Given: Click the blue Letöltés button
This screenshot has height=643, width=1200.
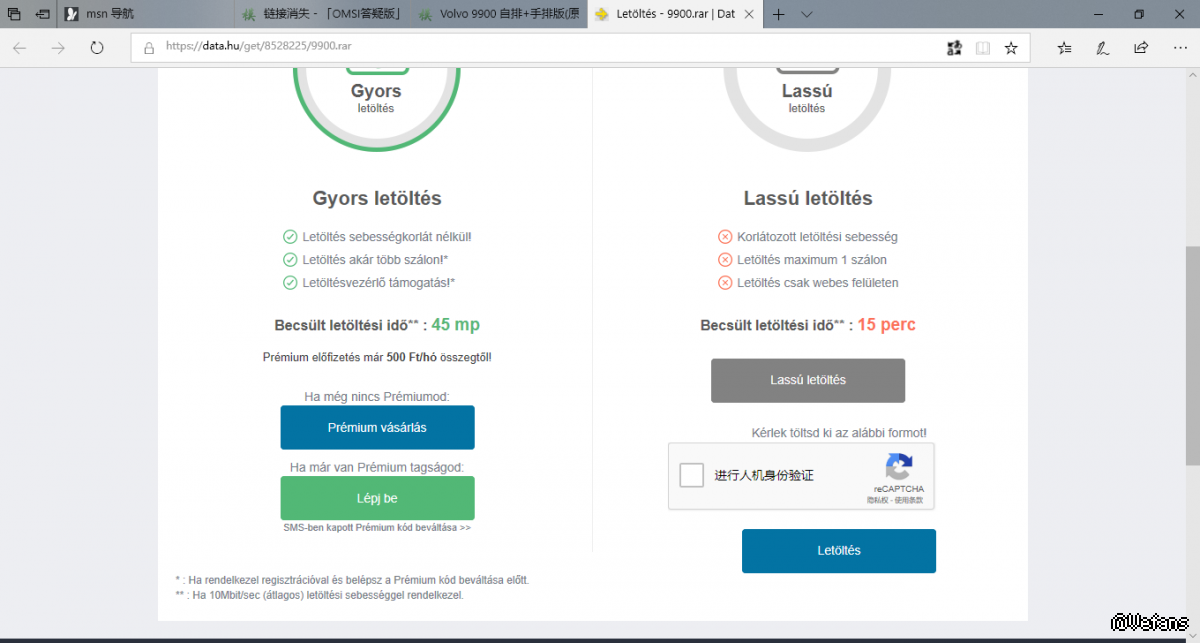Looking at the screenshot, I should [x=839, y=551].
